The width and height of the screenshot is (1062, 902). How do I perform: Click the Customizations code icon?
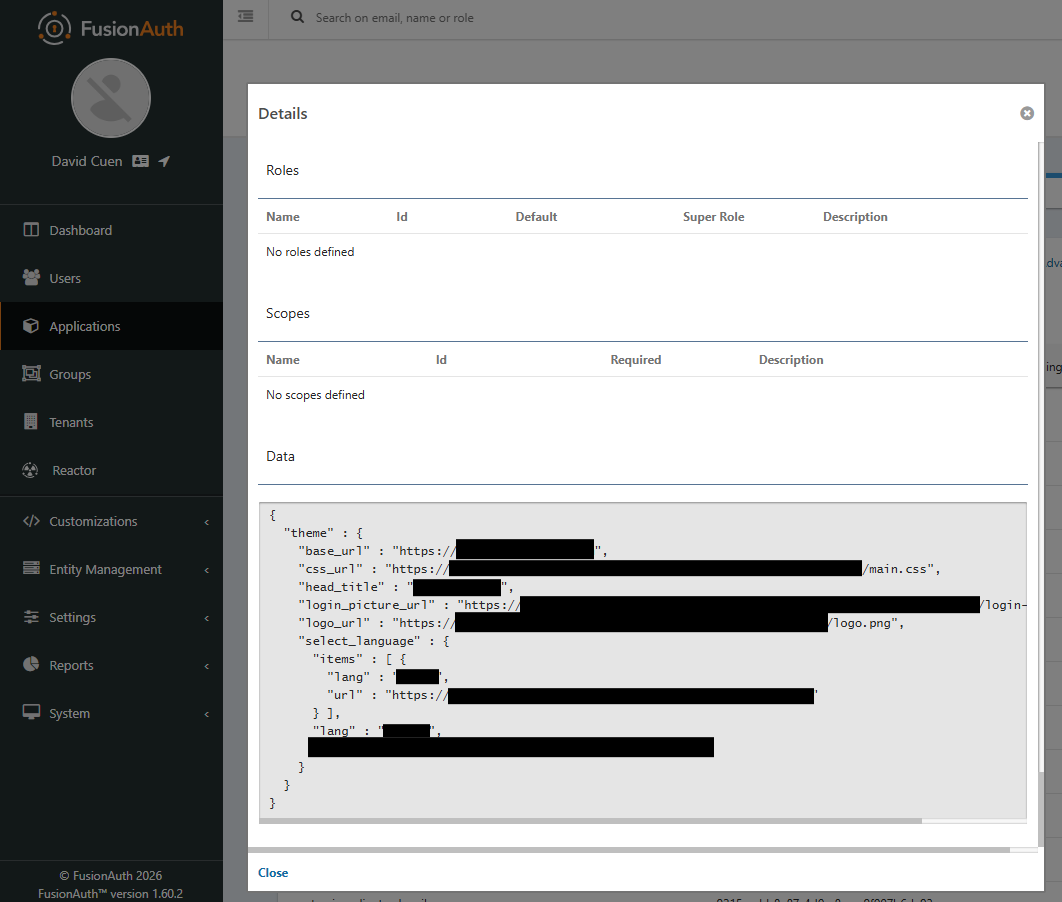(x=31, y=521)
